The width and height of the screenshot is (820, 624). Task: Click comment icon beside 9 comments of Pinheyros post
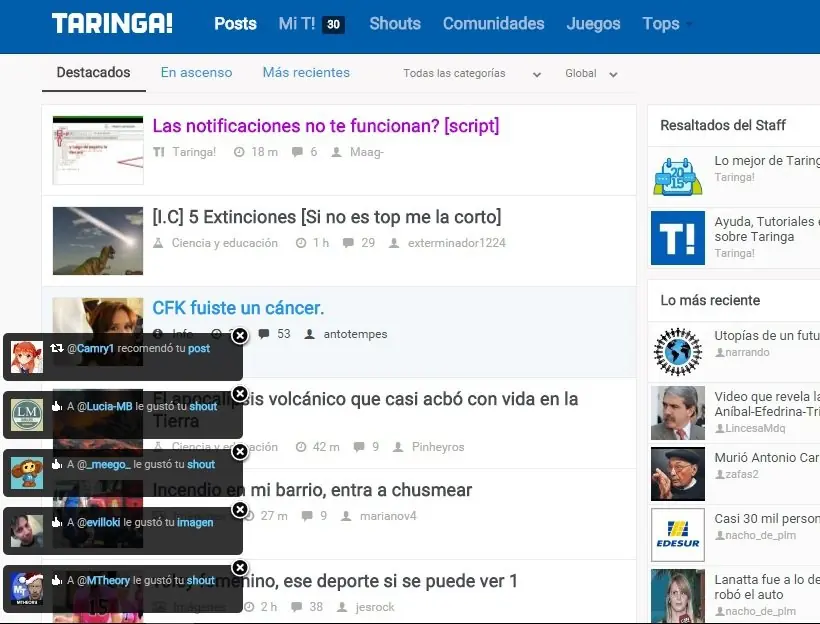[359, 447]
